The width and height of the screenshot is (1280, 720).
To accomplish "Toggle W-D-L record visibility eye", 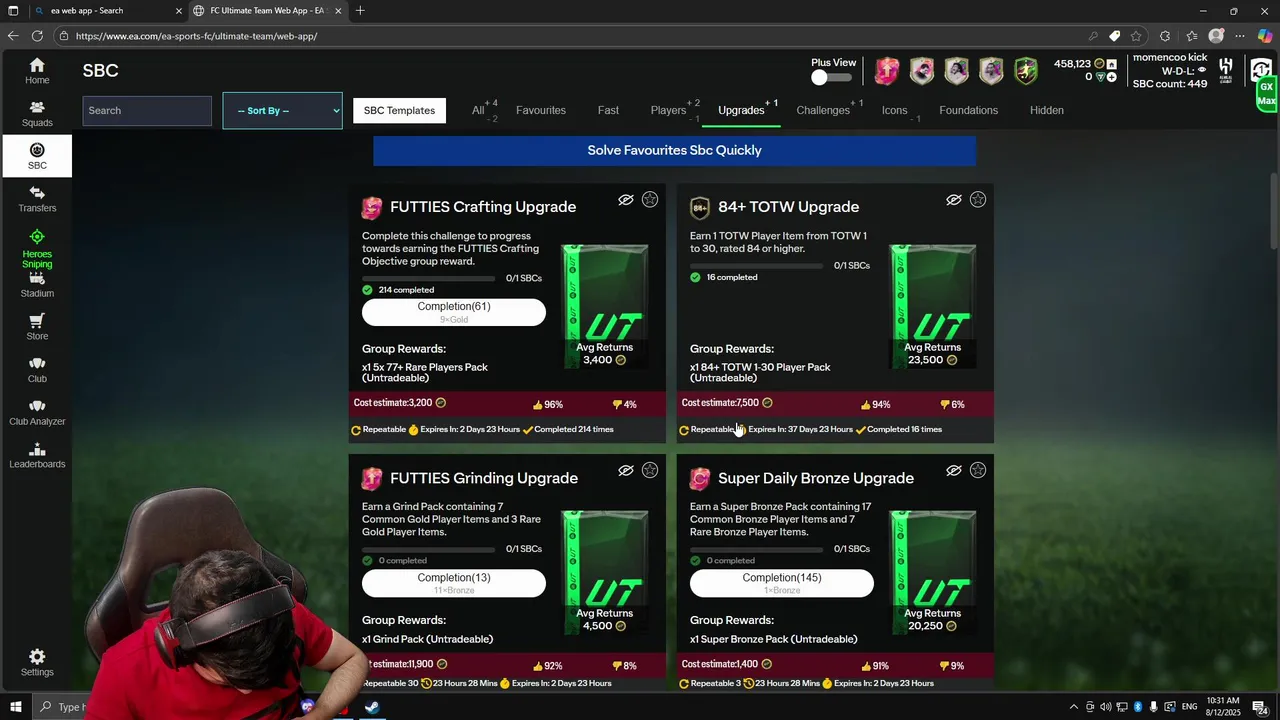I will [x=1202, y=71].
